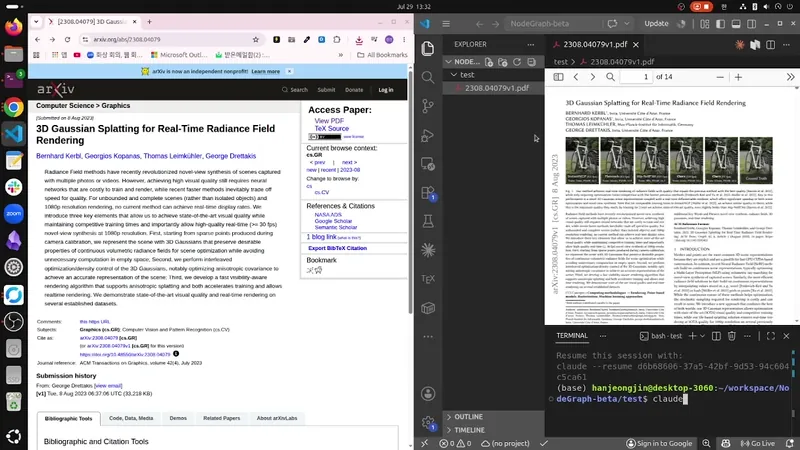Open the Run and Debug view

coord(428,135)
